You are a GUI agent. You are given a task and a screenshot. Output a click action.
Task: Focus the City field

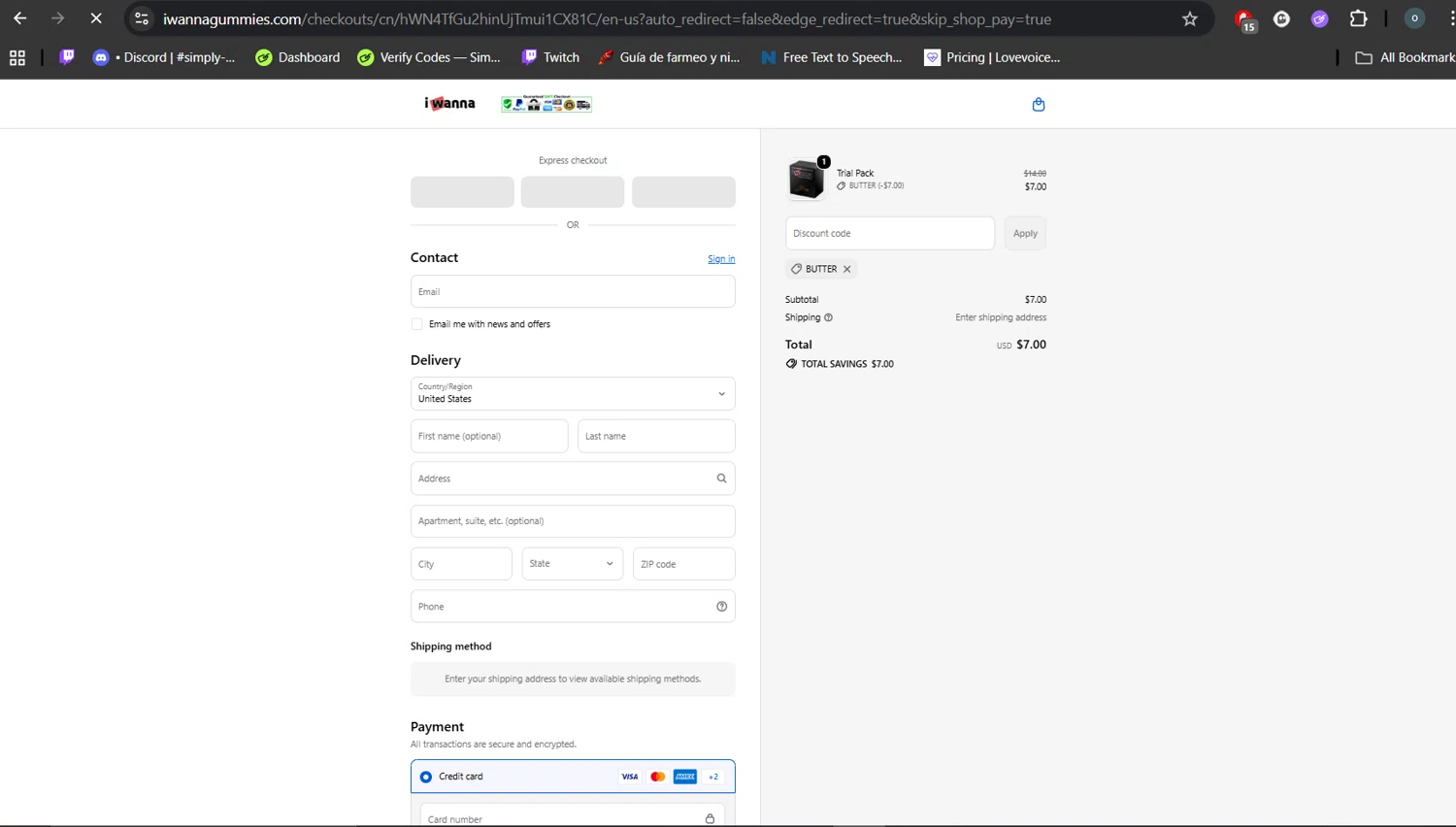tap(461, 564)
